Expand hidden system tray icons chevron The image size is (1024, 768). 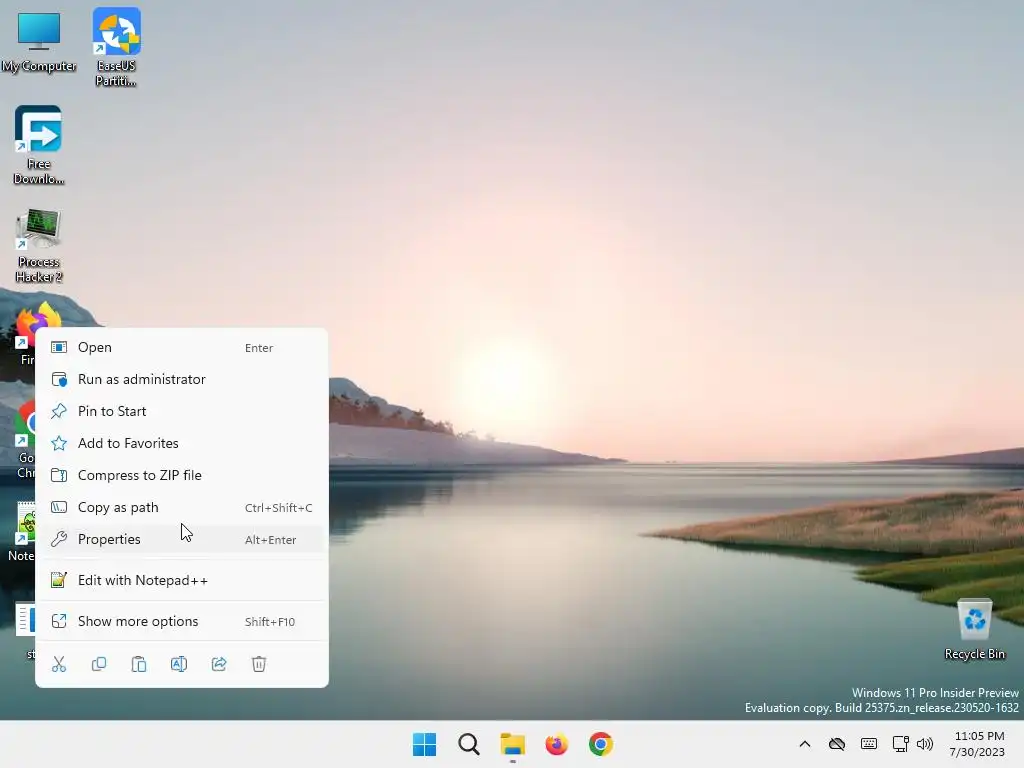805,744
